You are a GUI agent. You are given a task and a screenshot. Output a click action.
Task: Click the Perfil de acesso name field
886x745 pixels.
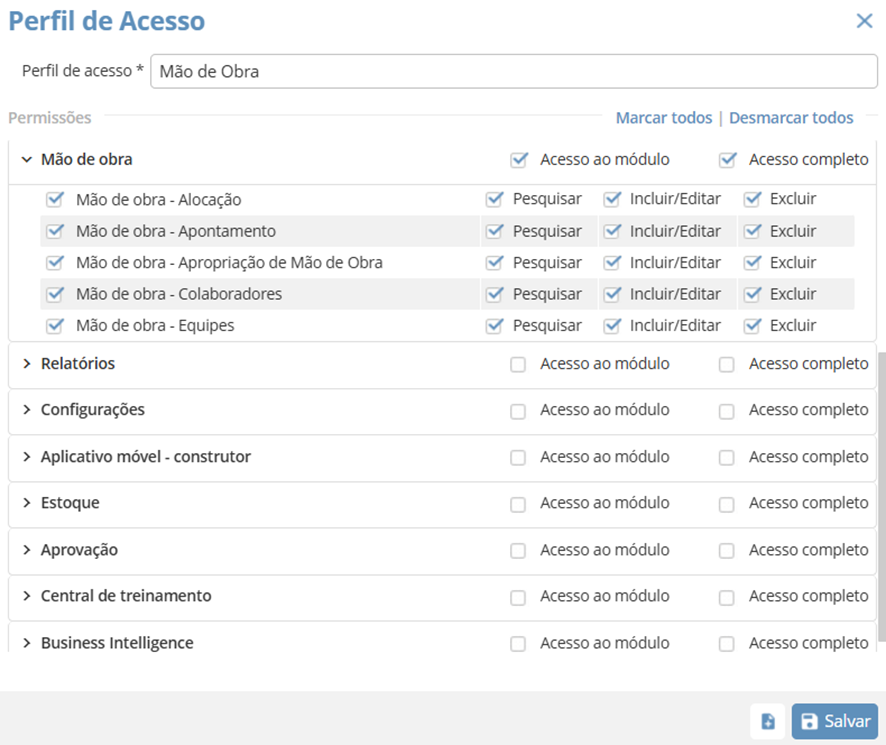513,72
